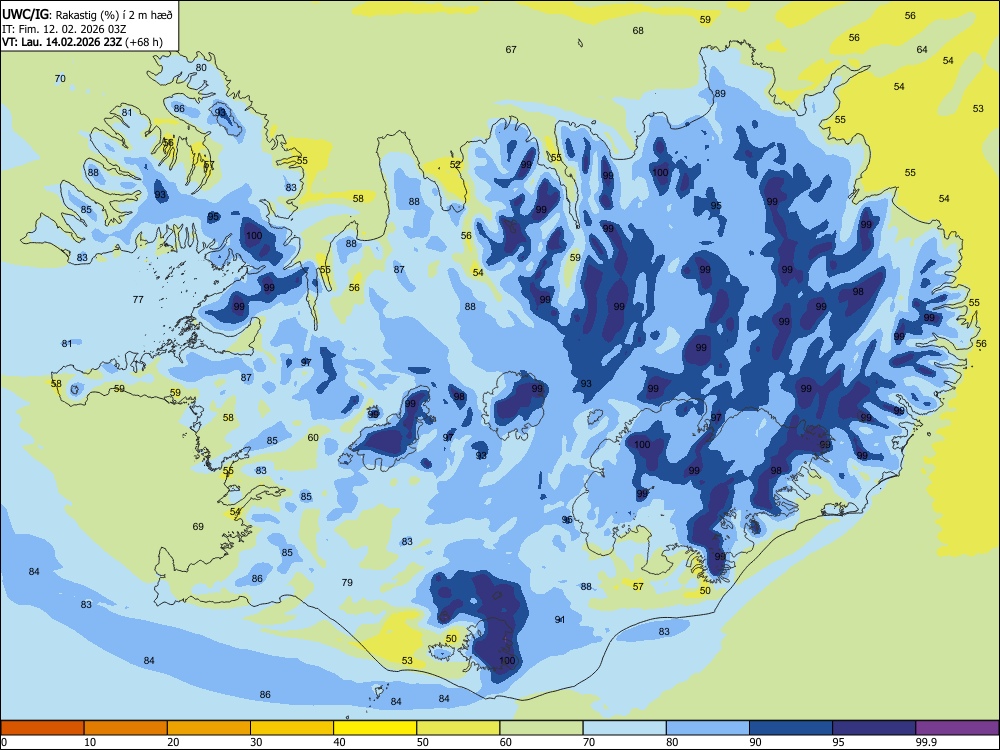The height and width of the screenshot is (750, 1000).
Task: Click the dark orange 0–10 legend swatch
Action: click(43, 728)
